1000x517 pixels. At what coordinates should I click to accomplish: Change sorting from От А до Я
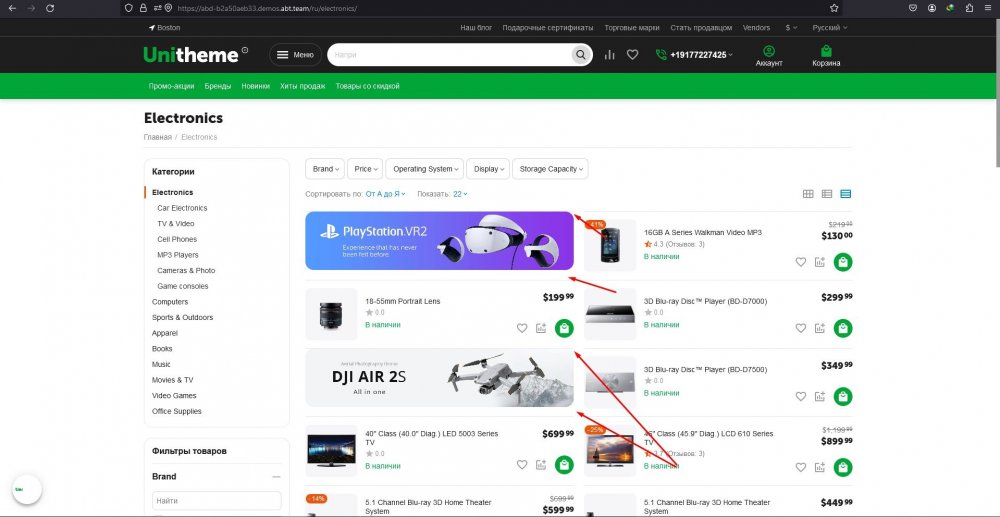385,194
